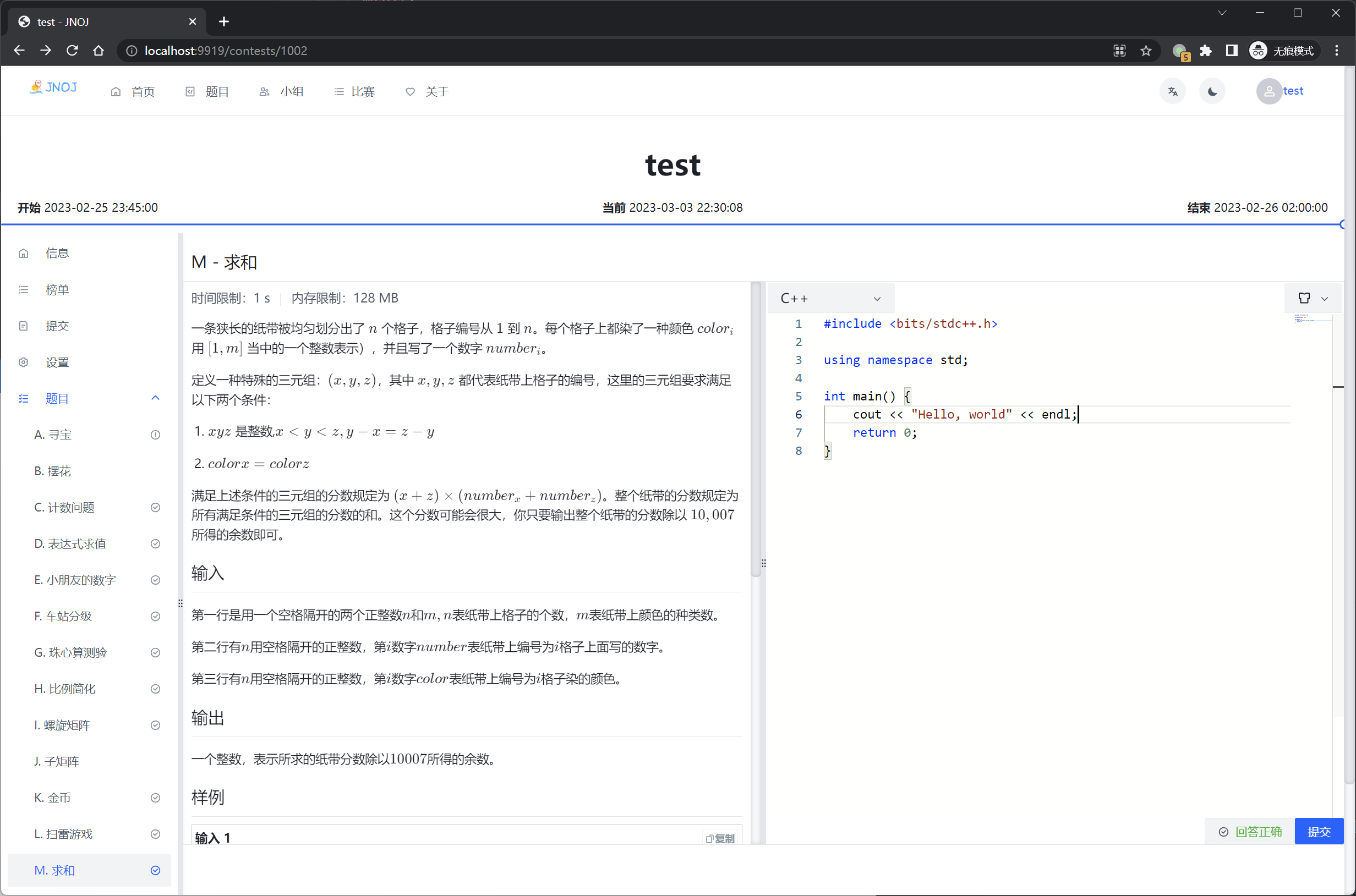Open 设置 settings in the sidebar
This screenshot has width=1356, height=896.
[90, 362]
